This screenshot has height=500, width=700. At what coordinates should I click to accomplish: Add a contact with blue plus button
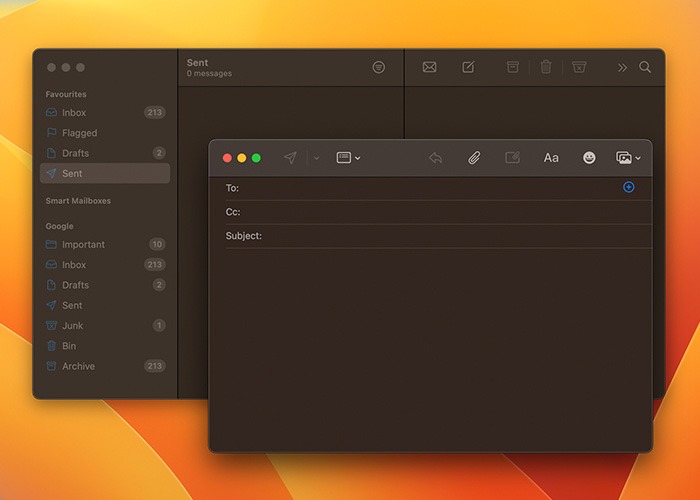629,187
